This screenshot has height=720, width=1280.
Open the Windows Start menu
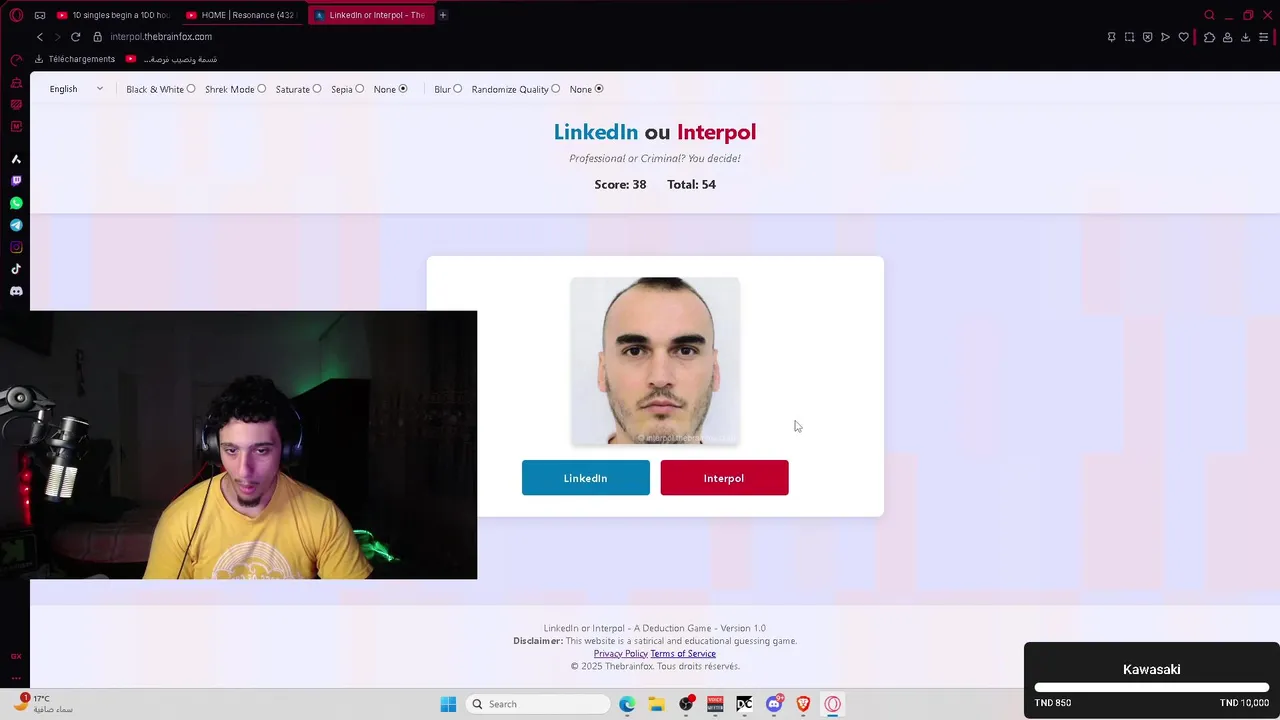click(x=448, y=704)
